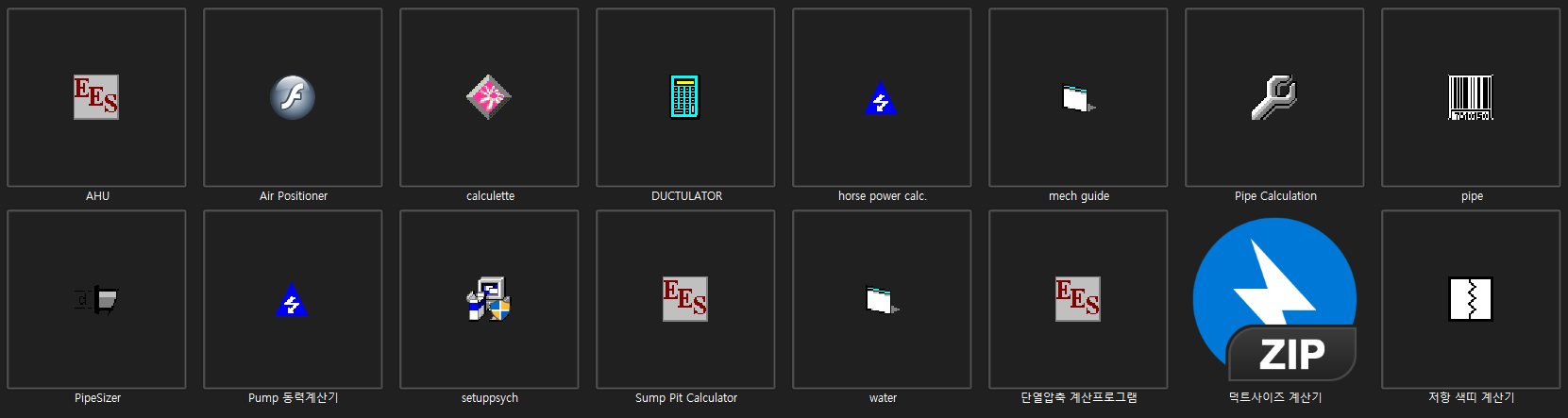This screenshot has width=1568, height=418.
Task: Open 저항 색띠 계산기 resistor icon
Action: tap(1471, 299)
